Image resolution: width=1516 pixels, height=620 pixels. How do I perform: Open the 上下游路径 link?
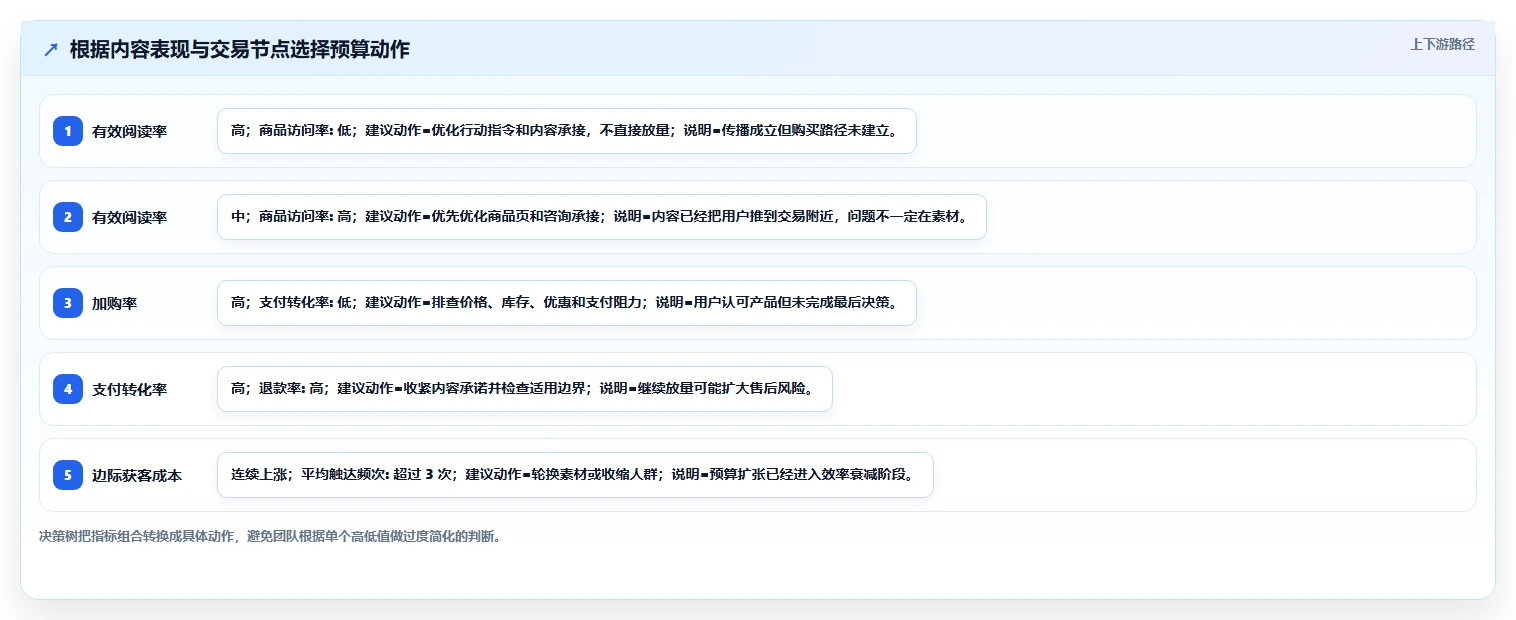pos(1442,44)
